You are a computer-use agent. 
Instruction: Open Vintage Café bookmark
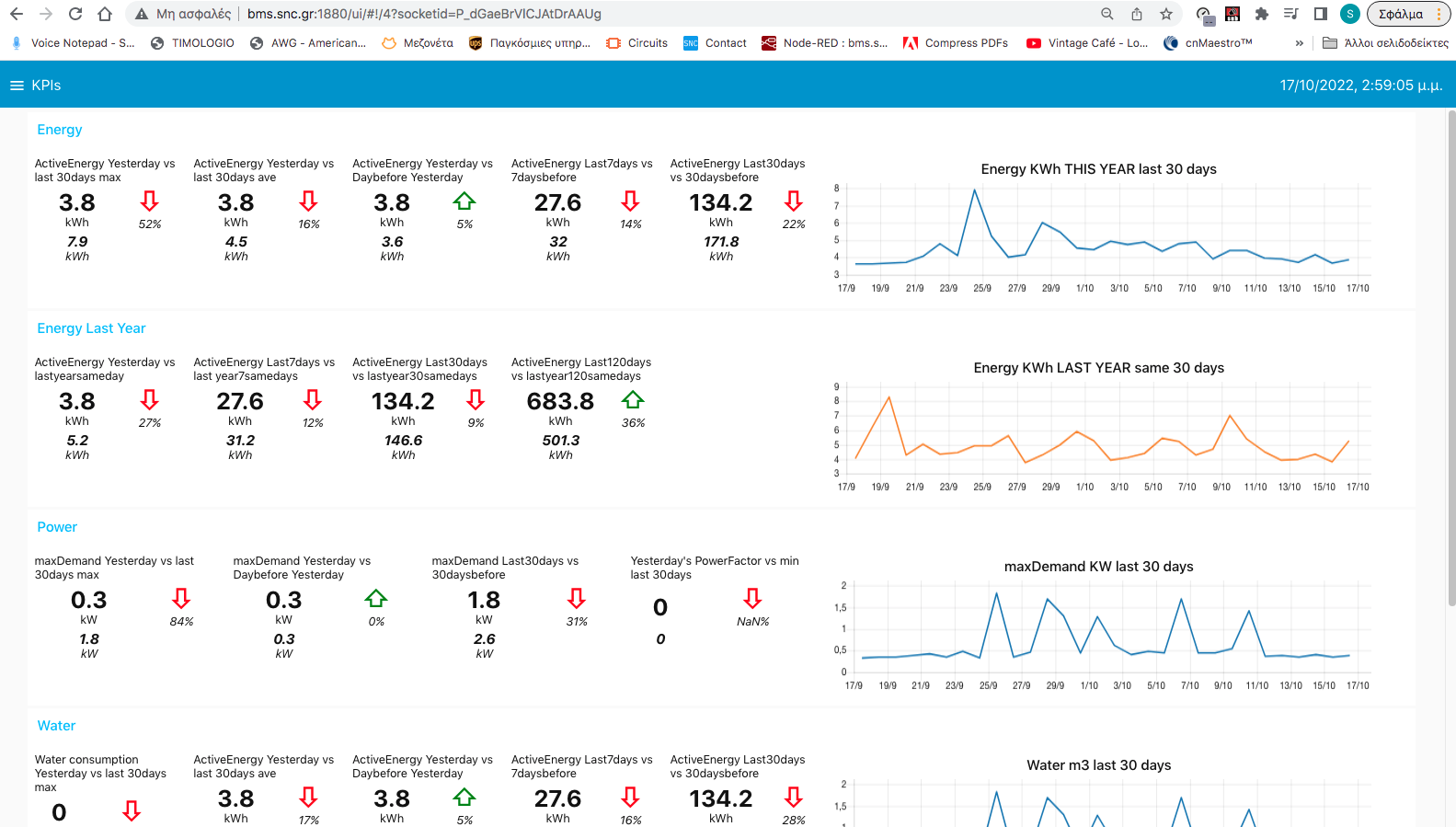1087,43
